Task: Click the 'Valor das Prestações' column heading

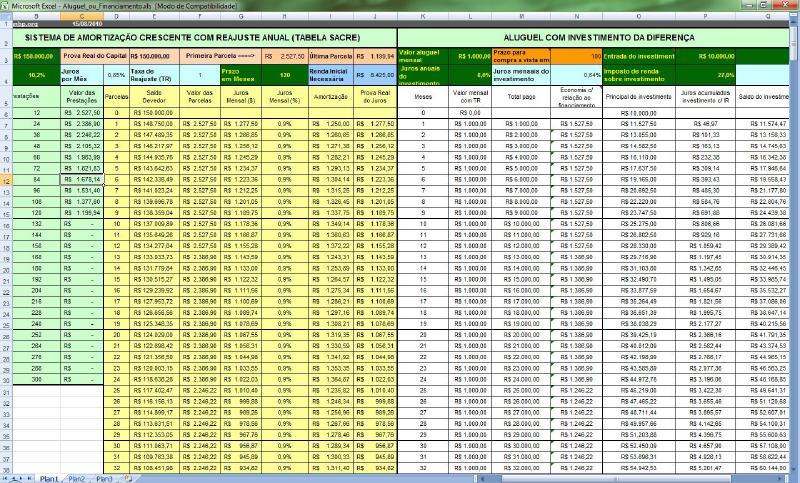Action: point(82,96)
